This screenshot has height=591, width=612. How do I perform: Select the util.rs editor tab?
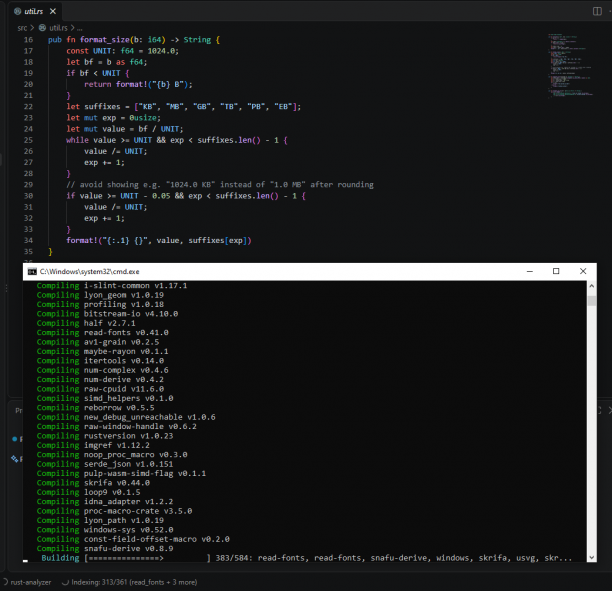[35, 11]
